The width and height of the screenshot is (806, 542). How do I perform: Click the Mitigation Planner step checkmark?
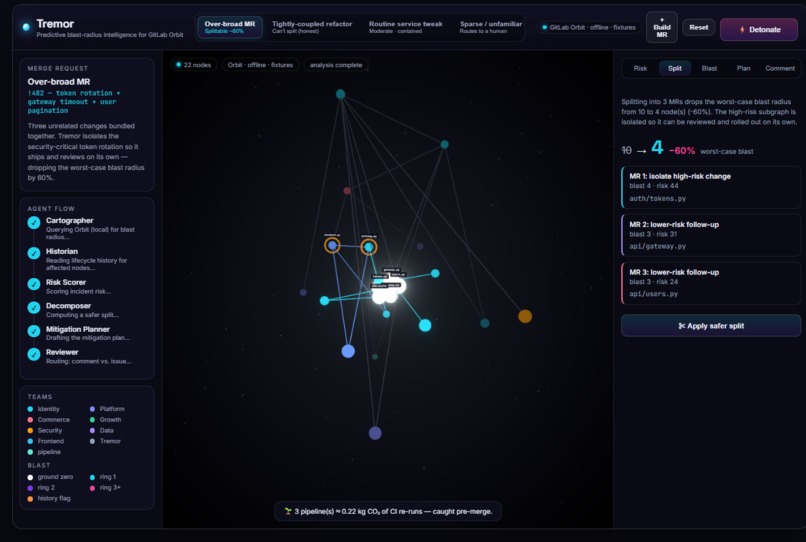[x=34, y=331]
